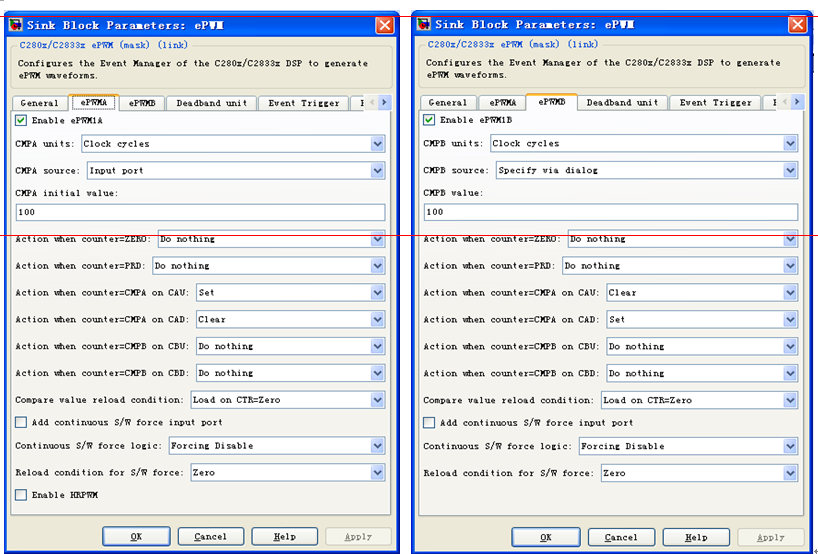Toggle the Enable ePWM1B checkbox
This screenshot has height=554, width=818.
click(429, 120)
